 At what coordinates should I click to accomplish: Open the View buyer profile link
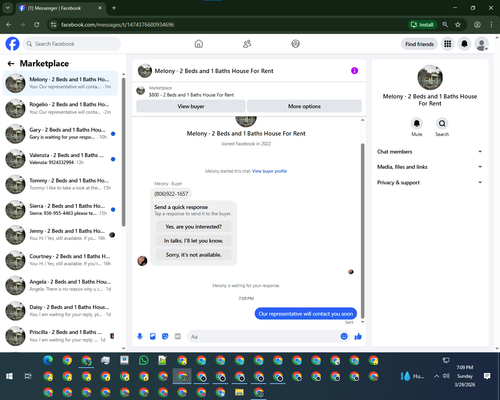click(x=269, y=171)
